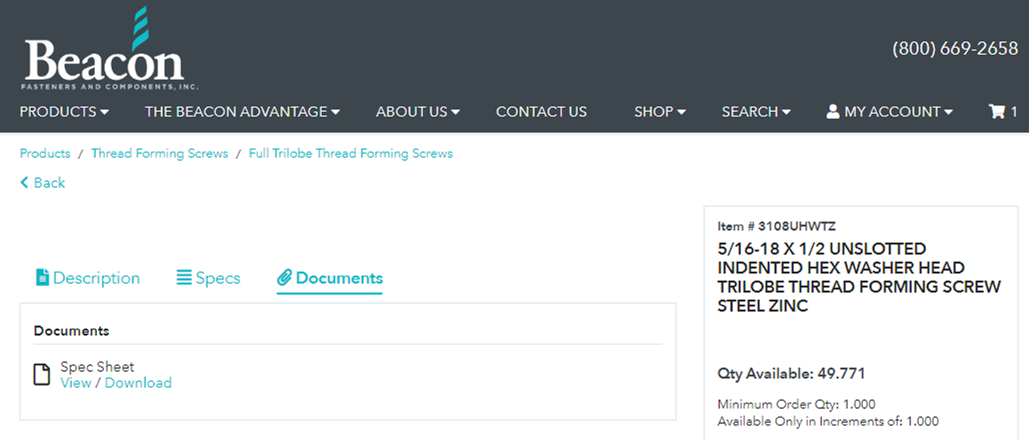Switch to the Specs tab
Screen dimensions: 1029x440
(x=217, y=278)
